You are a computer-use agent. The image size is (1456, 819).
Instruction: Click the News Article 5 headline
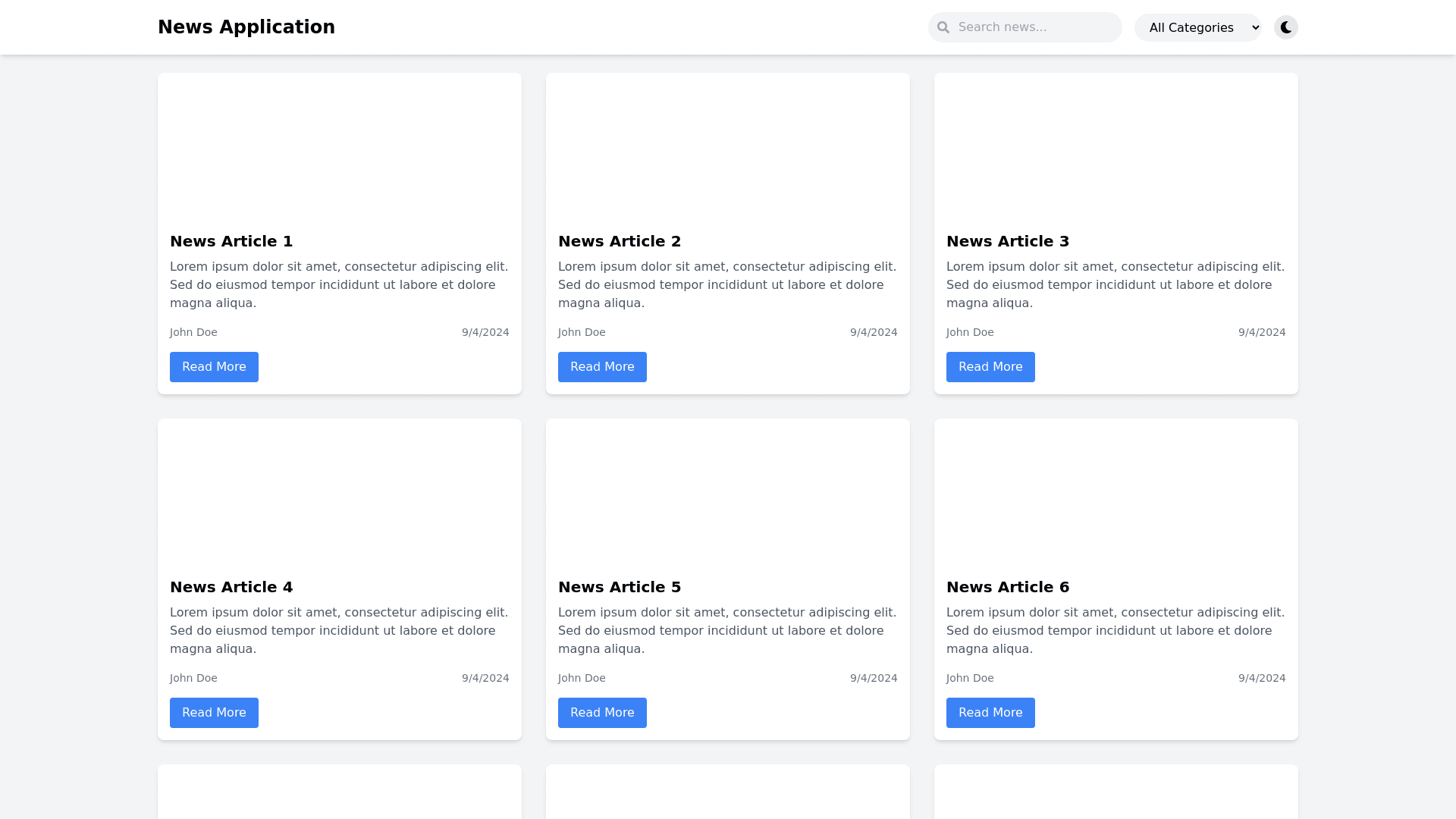click(x=620, y=587)
